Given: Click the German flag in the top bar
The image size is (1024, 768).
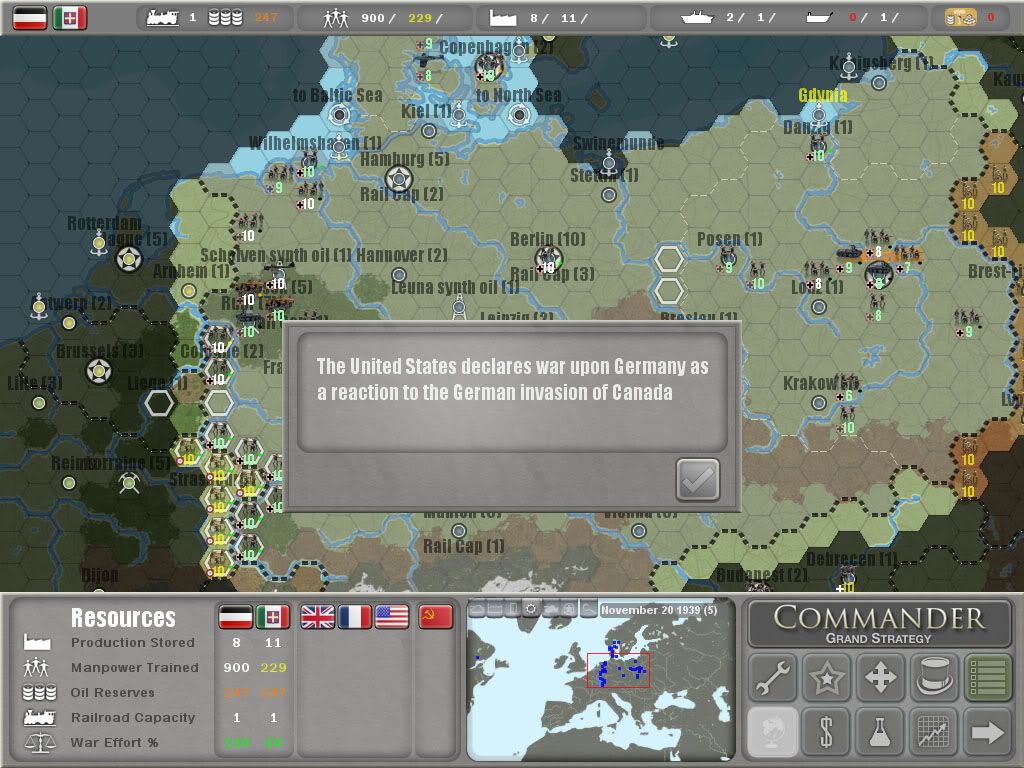Looking at the screenshot, I should [x=30, y=17].
